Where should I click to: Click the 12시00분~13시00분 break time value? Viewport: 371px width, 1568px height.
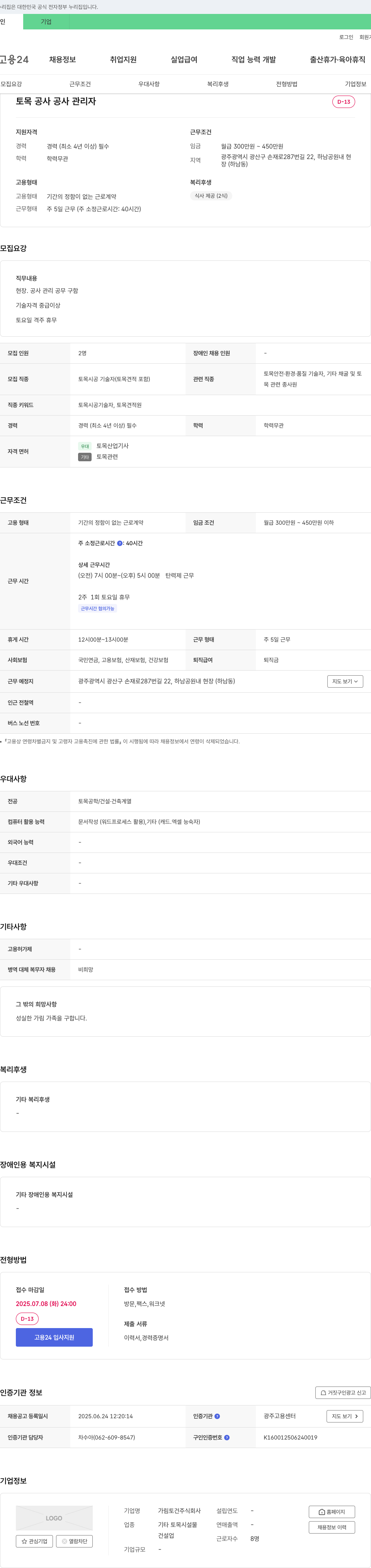pos(104,640)
